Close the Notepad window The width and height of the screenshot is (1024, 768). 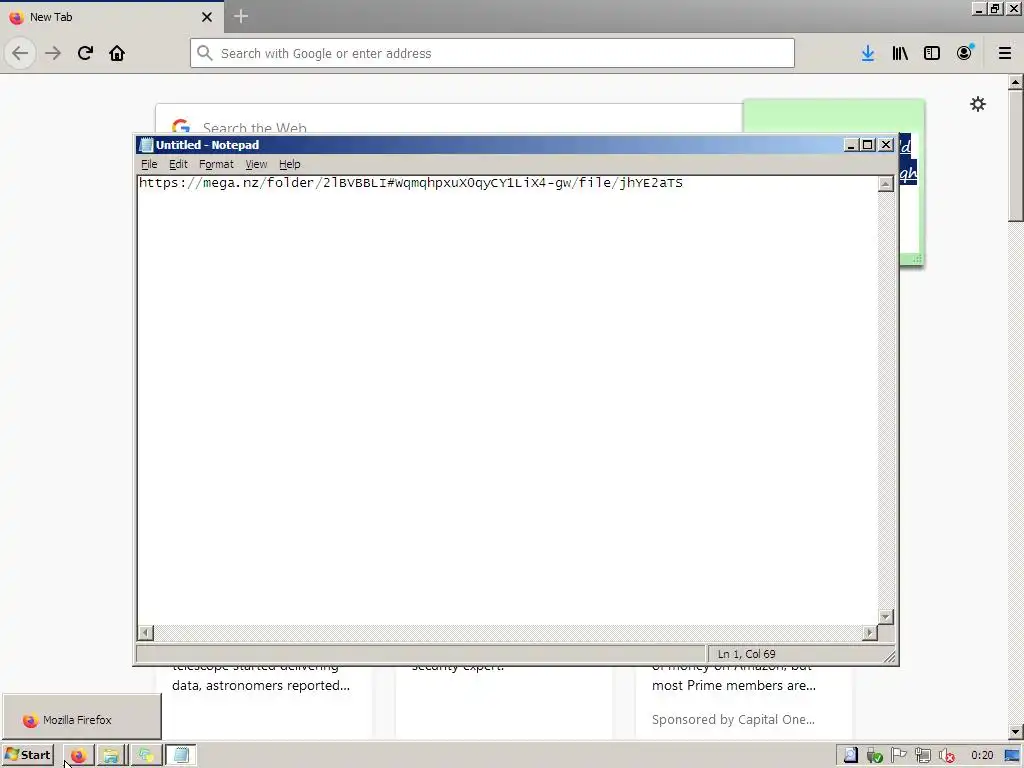[x=886, y=145]
